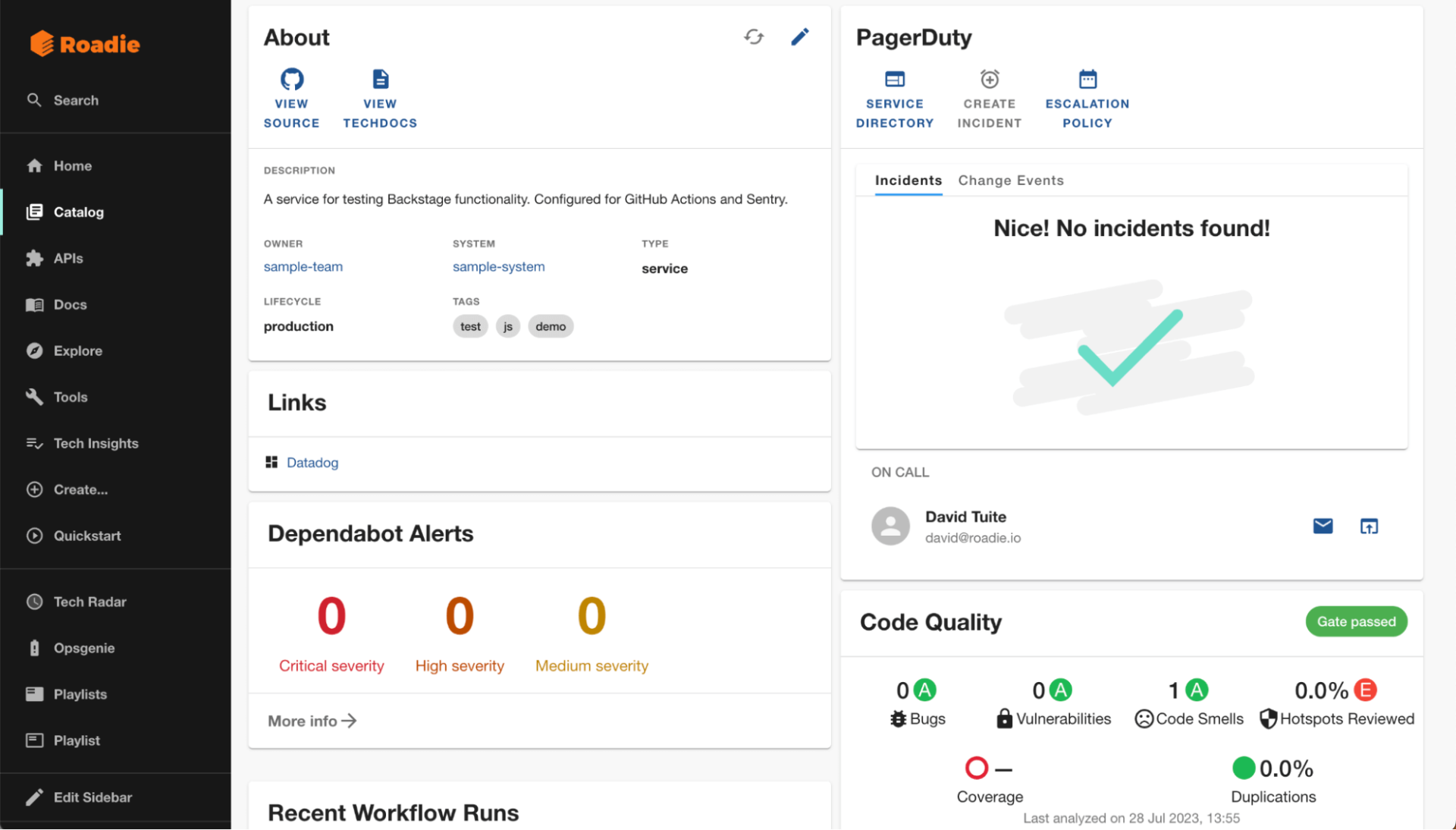Click the Medium severity count
The image size is (1456, 830).
591,616
